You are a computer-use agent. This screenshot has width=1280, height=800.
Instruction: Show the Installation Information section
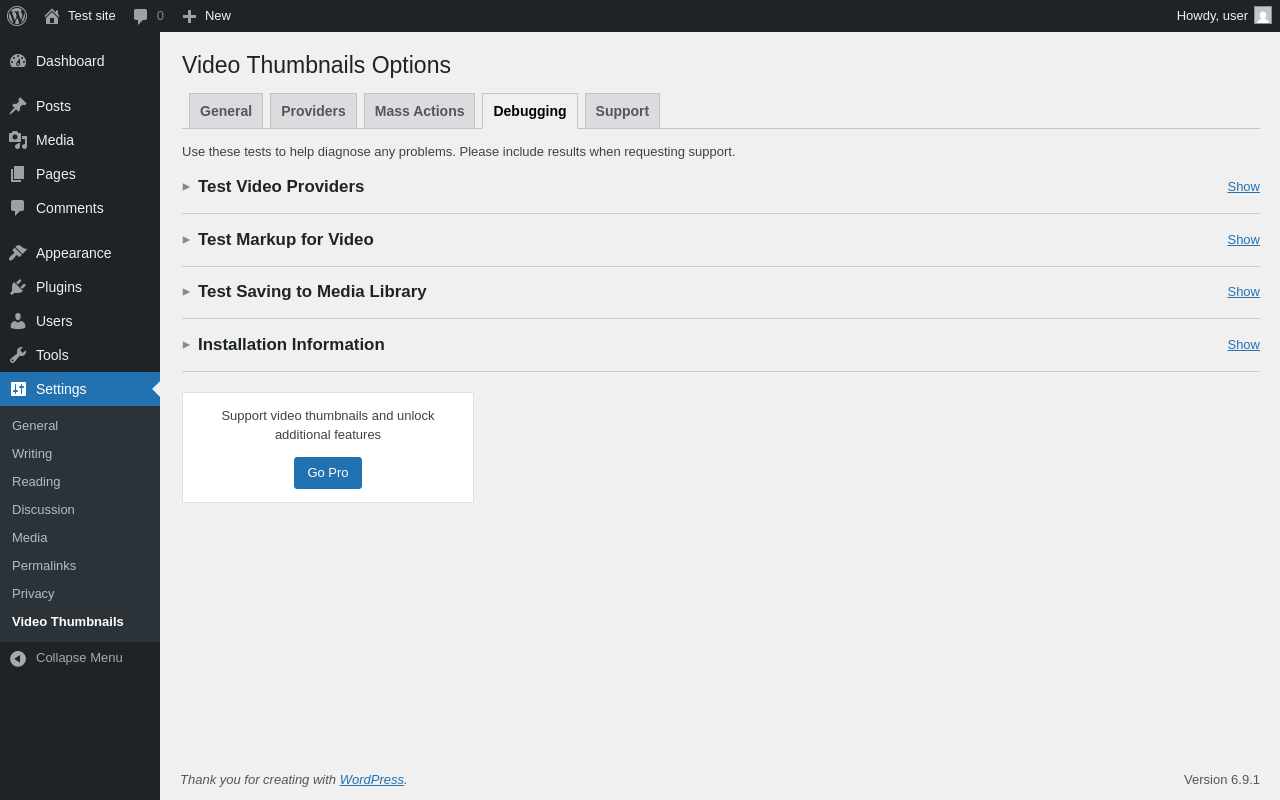1243,345
